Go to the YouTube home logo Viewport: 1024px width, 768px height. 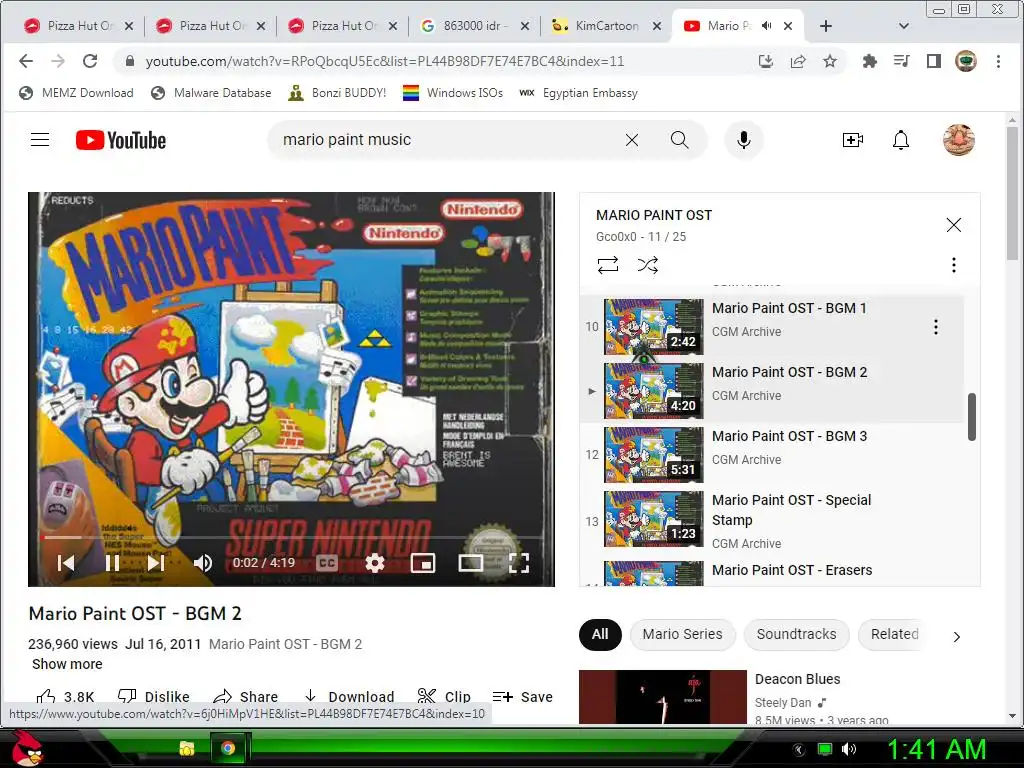pos(121,140)
